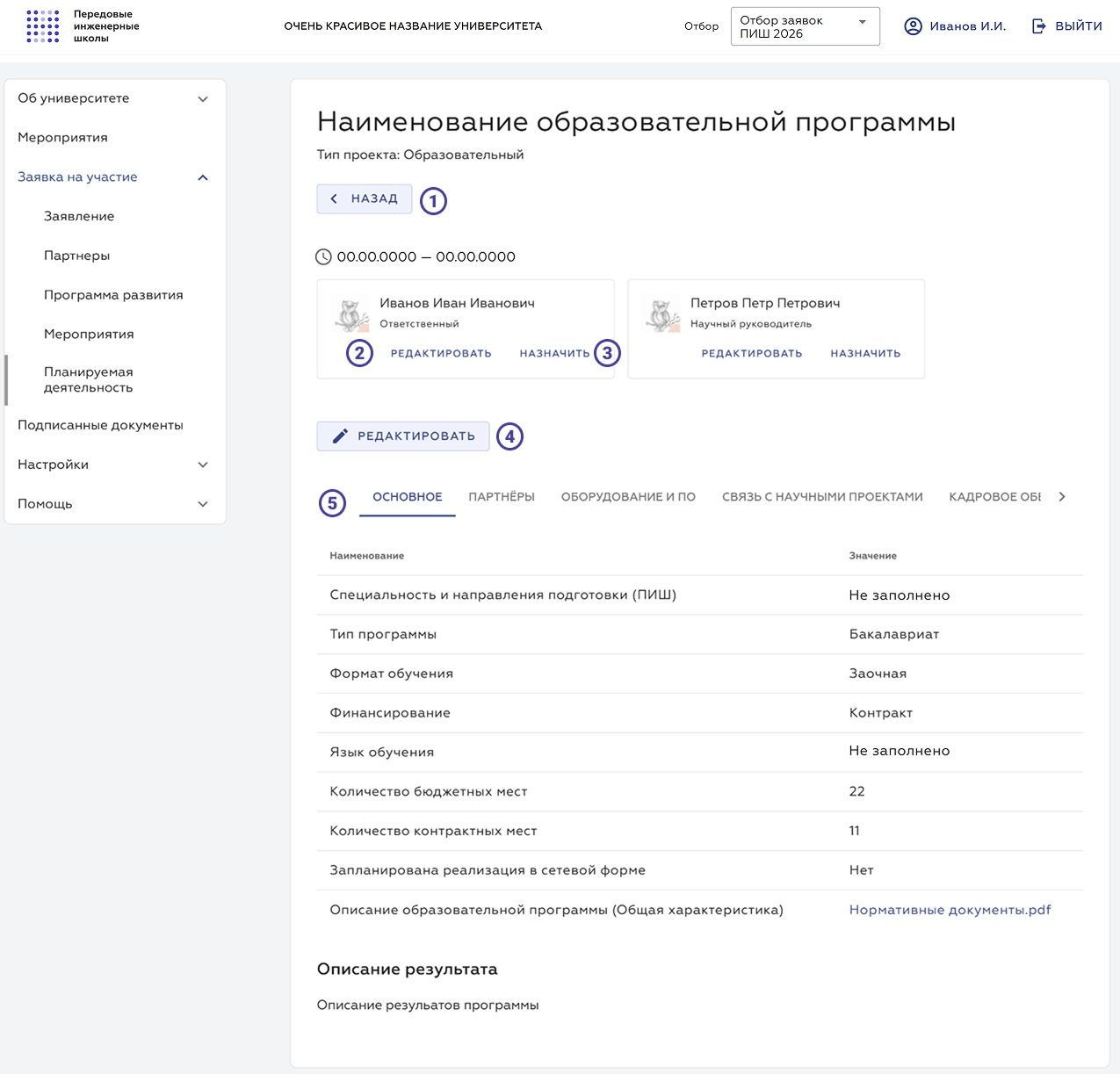Click the clock icon beside the dates
Image resolution: width=1120 pixels, height=1074 pixels.
324,257
